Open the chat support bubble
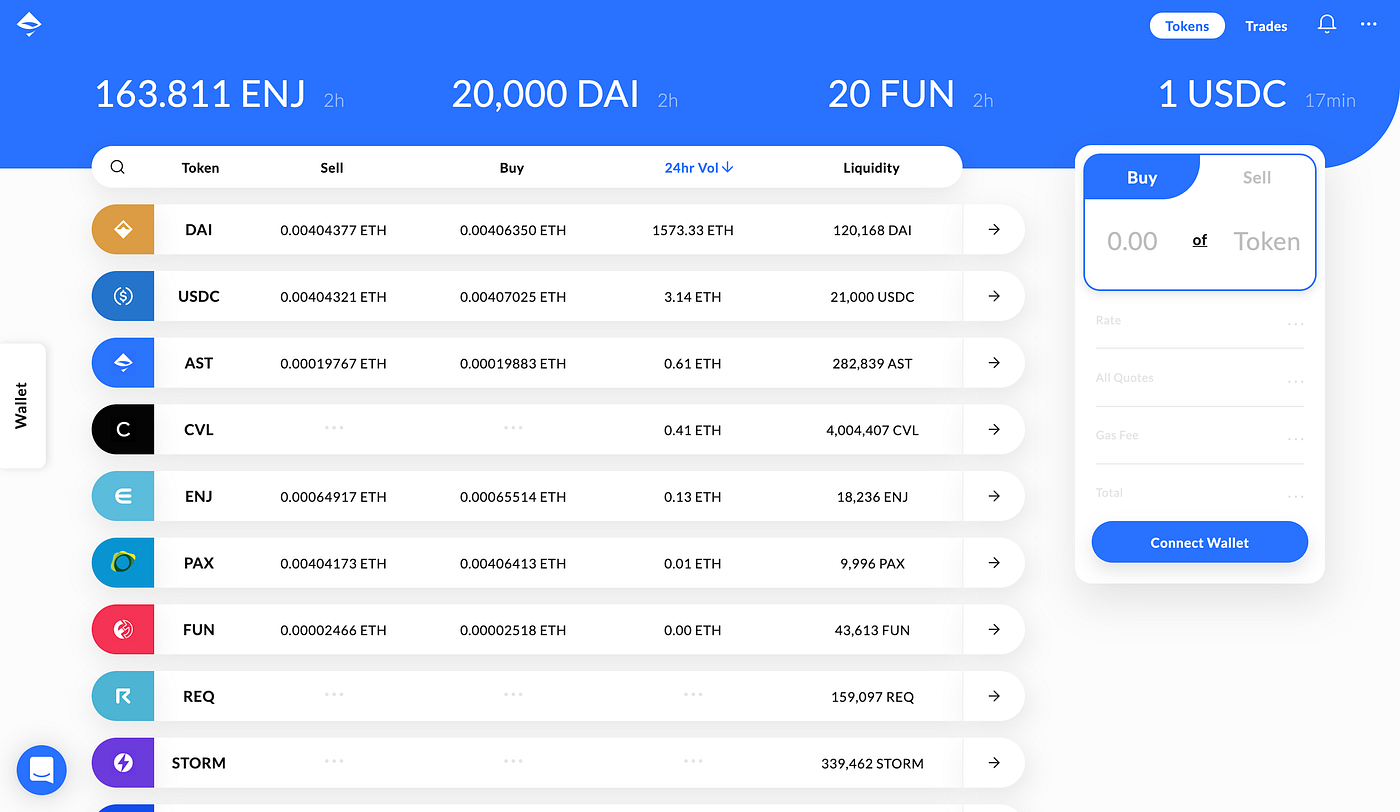This screenshot has width=1400, height=812. [42, 770]
